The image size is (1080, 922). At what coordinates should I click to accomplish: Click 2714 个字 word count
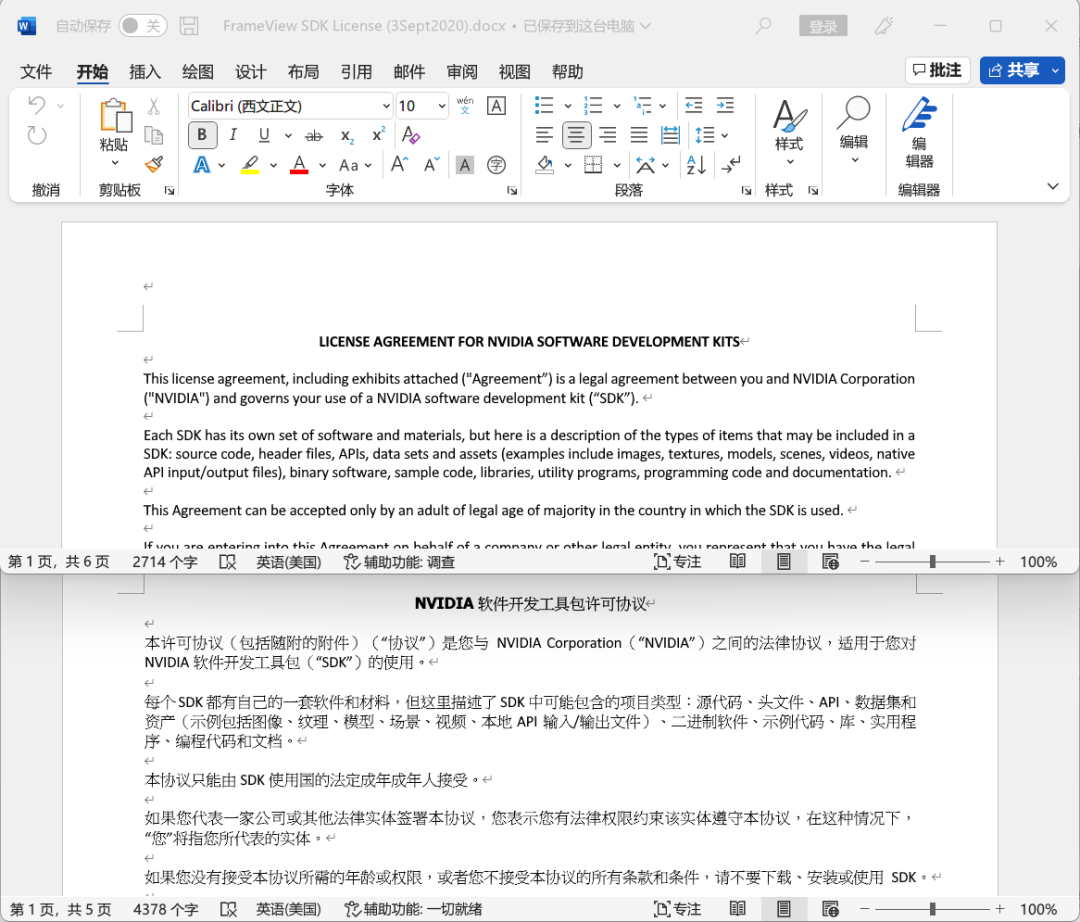(x=165, y=562)
